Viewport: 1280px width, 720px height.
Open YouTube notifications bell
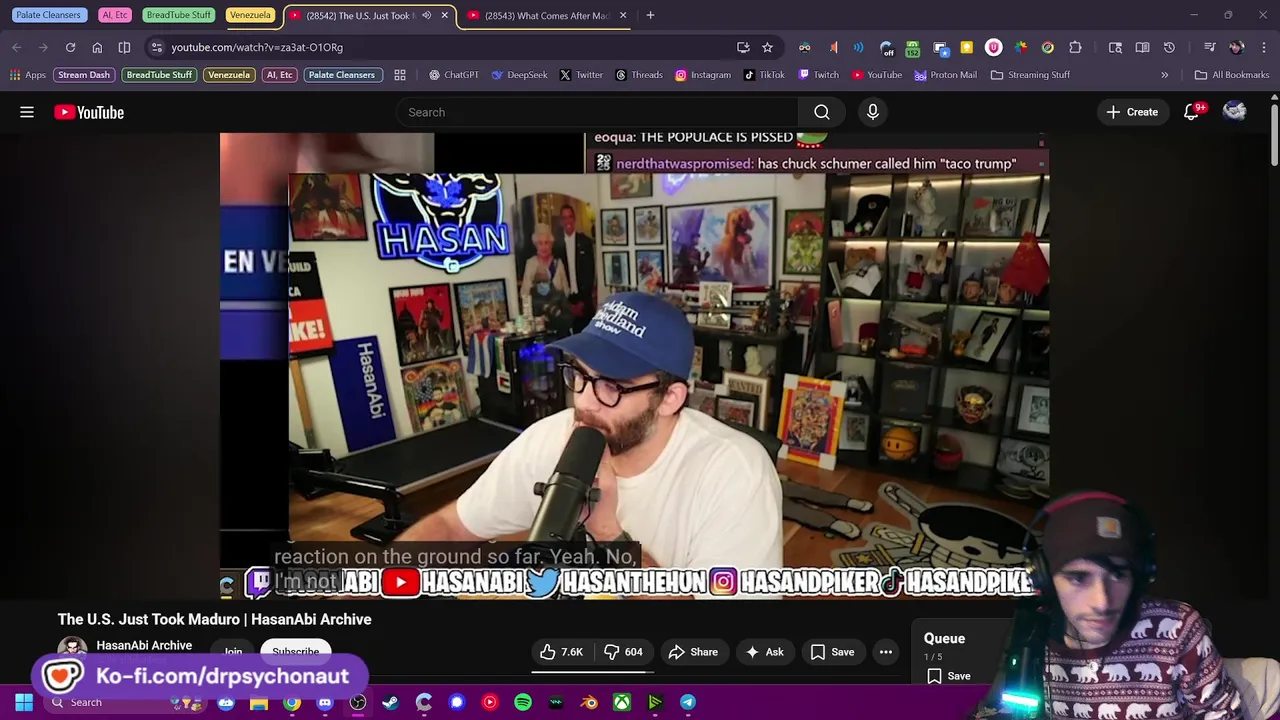pos(1192,112)
